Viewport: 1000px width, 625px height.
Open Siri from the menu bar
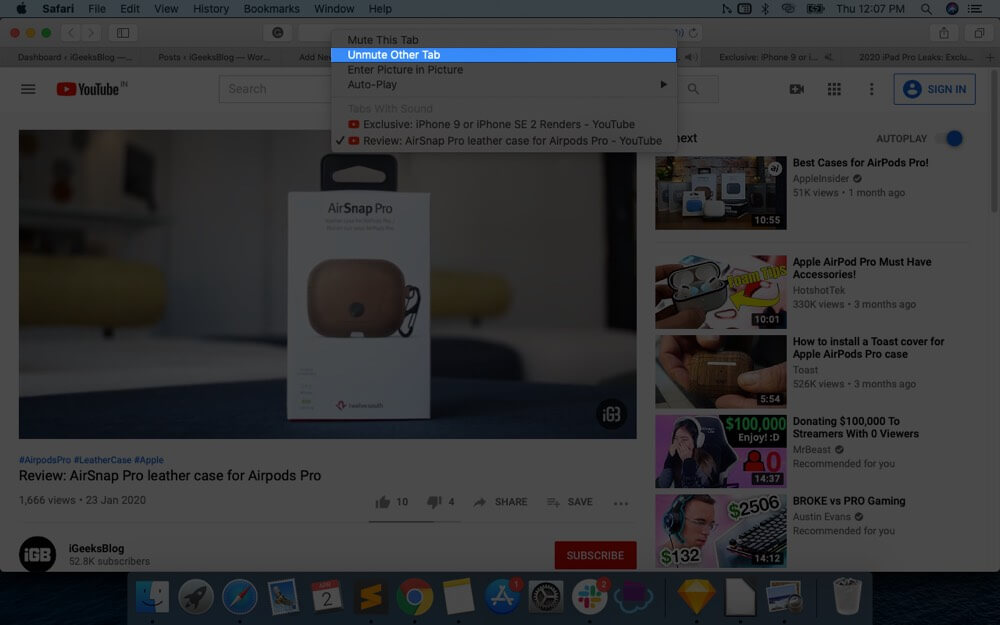(x=952, y=9)
